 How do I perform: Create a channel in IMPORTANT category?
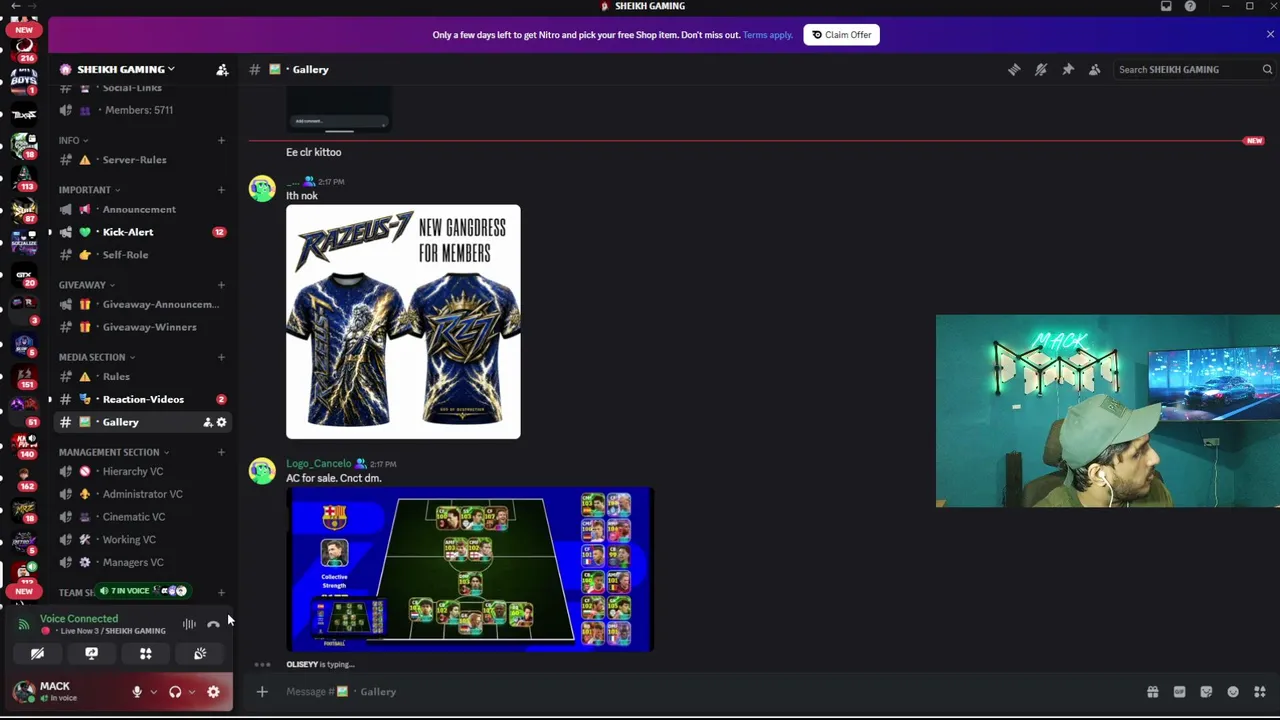point(221,190)
